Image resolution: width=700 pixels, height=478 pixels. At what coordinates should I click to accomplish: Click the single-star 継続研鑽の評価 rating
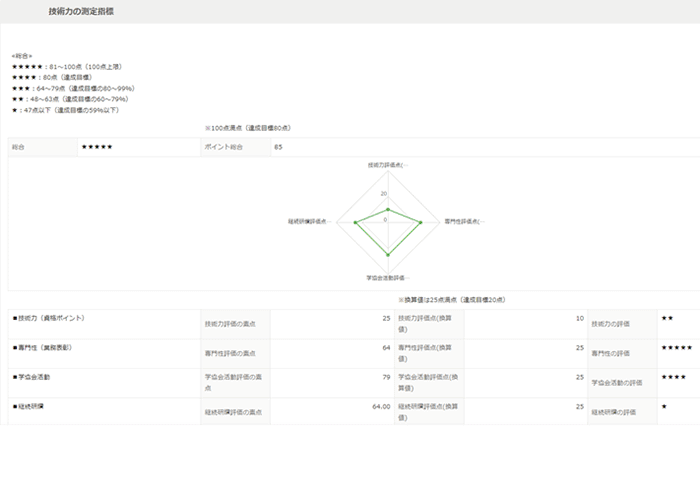[663, 407]
